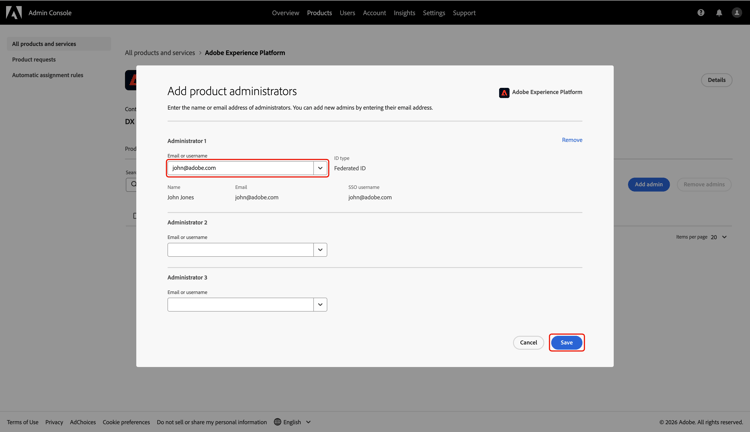Cancel the add administrators dialog
Image resolution: width=750 pixels, height=432 pixels.
coord(528,343)
